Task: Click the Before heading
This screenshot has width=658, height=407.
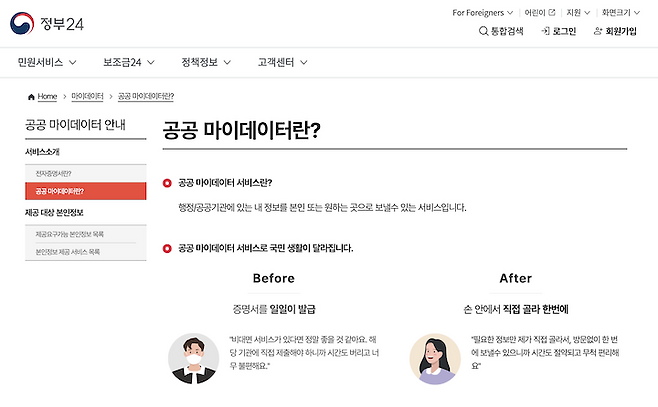Action: pyautogui.click(x=274, y=278)
